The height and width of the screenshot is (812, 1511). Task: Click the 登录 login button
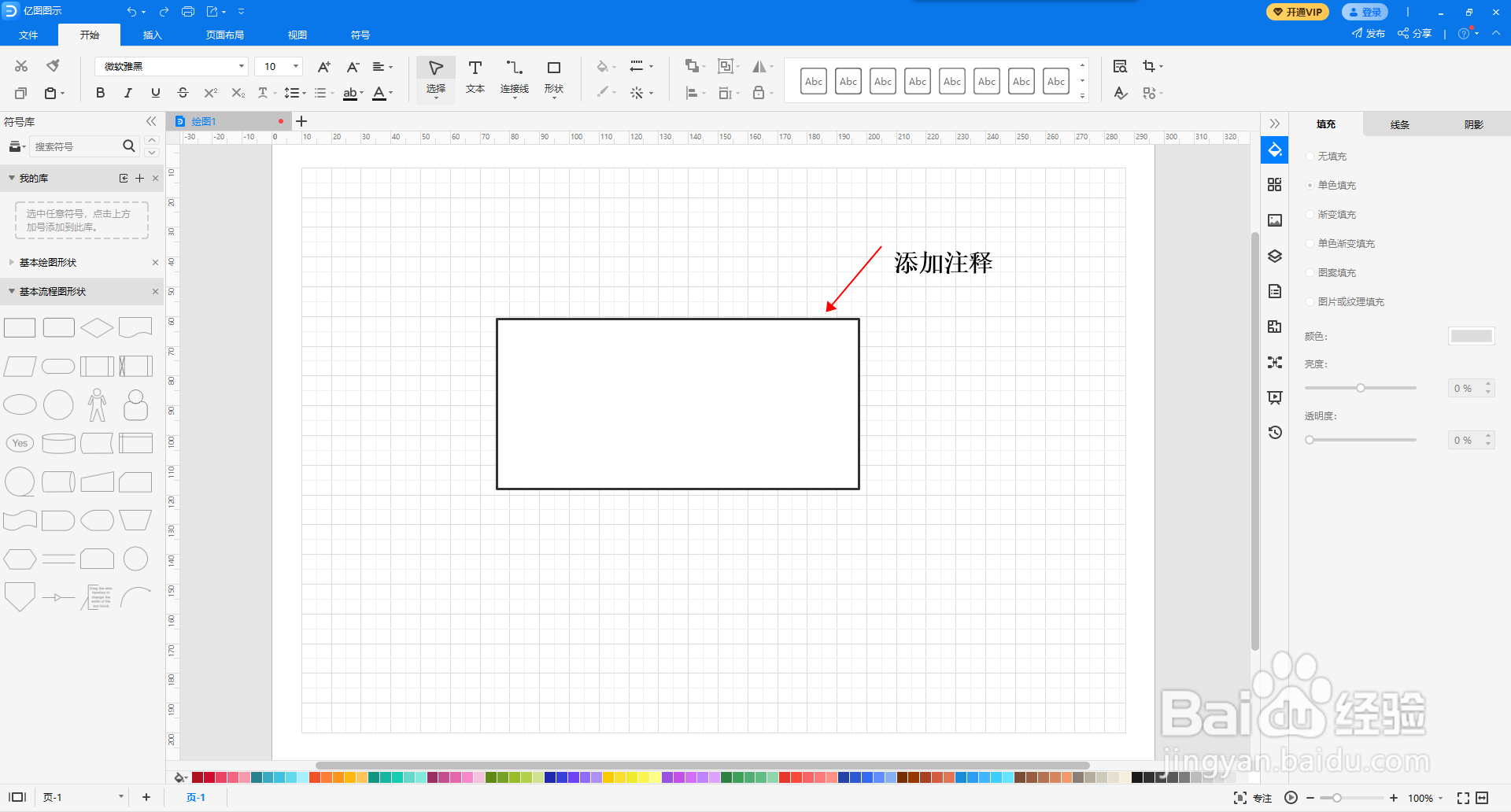pos(1365,12)
